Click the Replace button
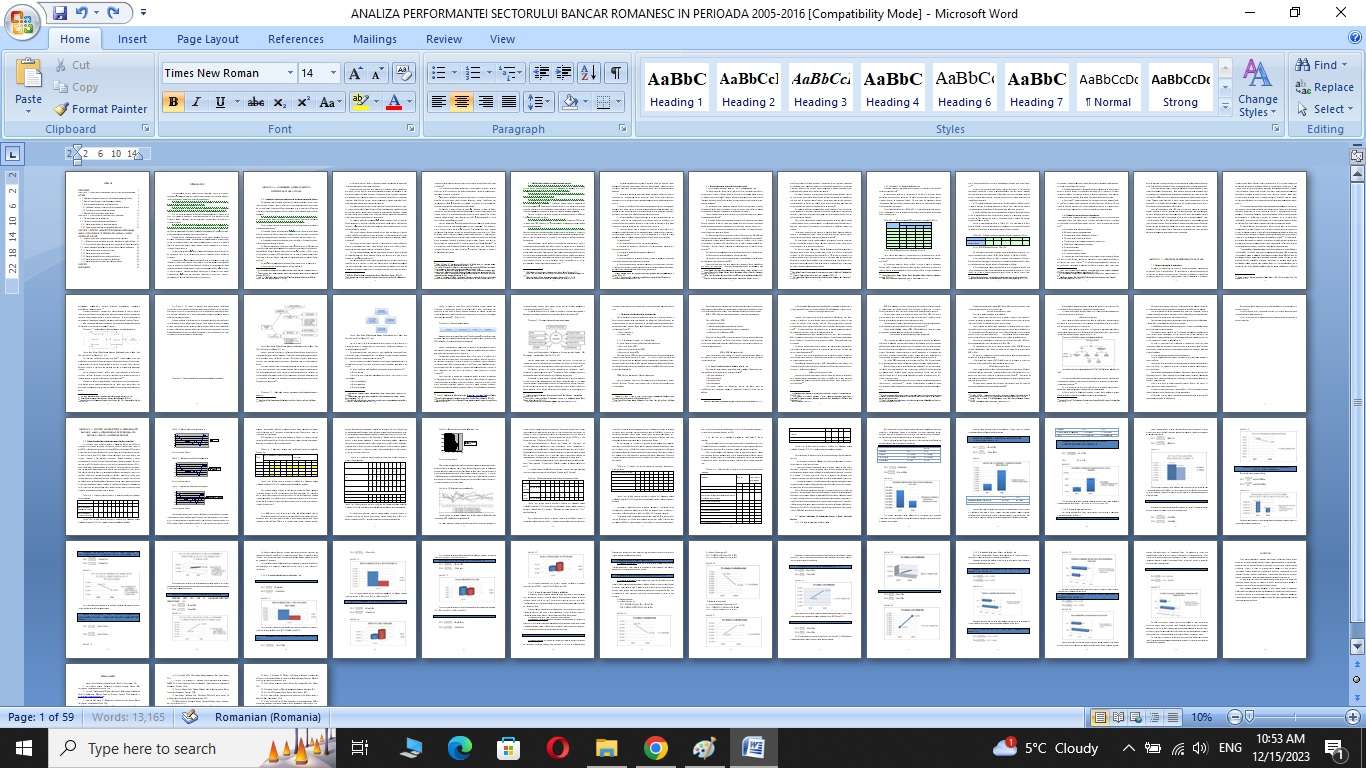 coord(1324,87)
